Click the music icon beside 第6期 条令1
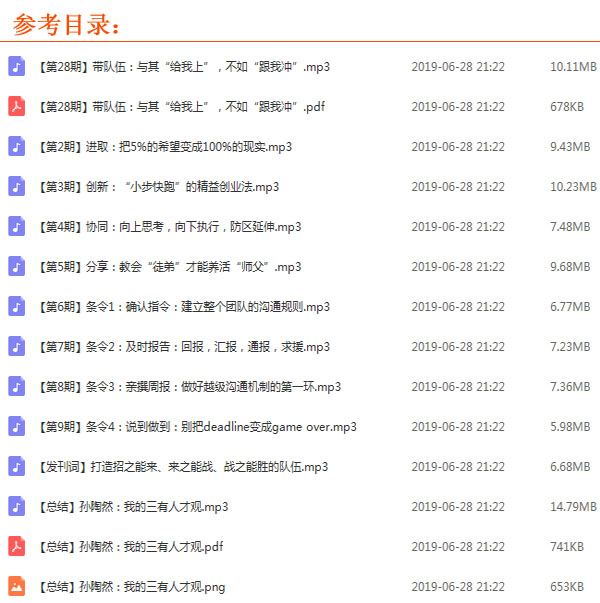The image size is (600, 603). tap(16, 306)
